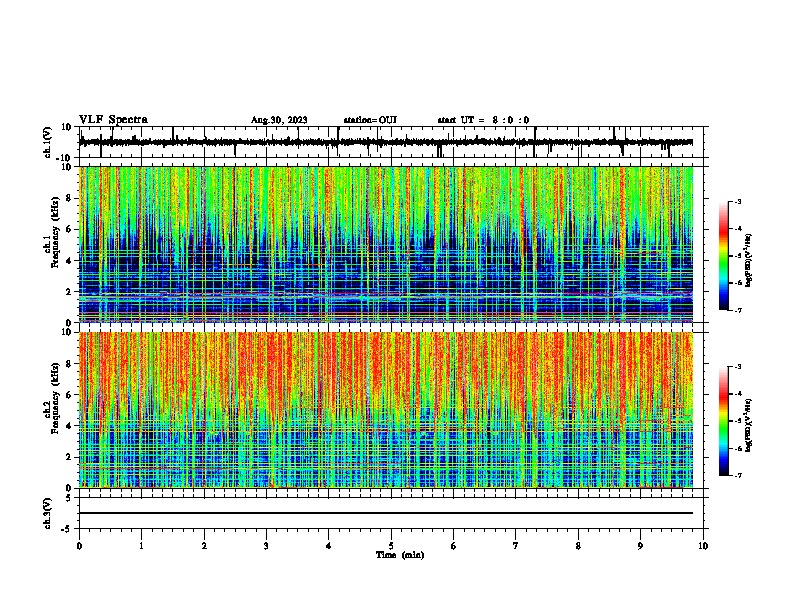
Task: Click the '4' kHz tick on ch.2 frequency axis
Action: (70, 426)
